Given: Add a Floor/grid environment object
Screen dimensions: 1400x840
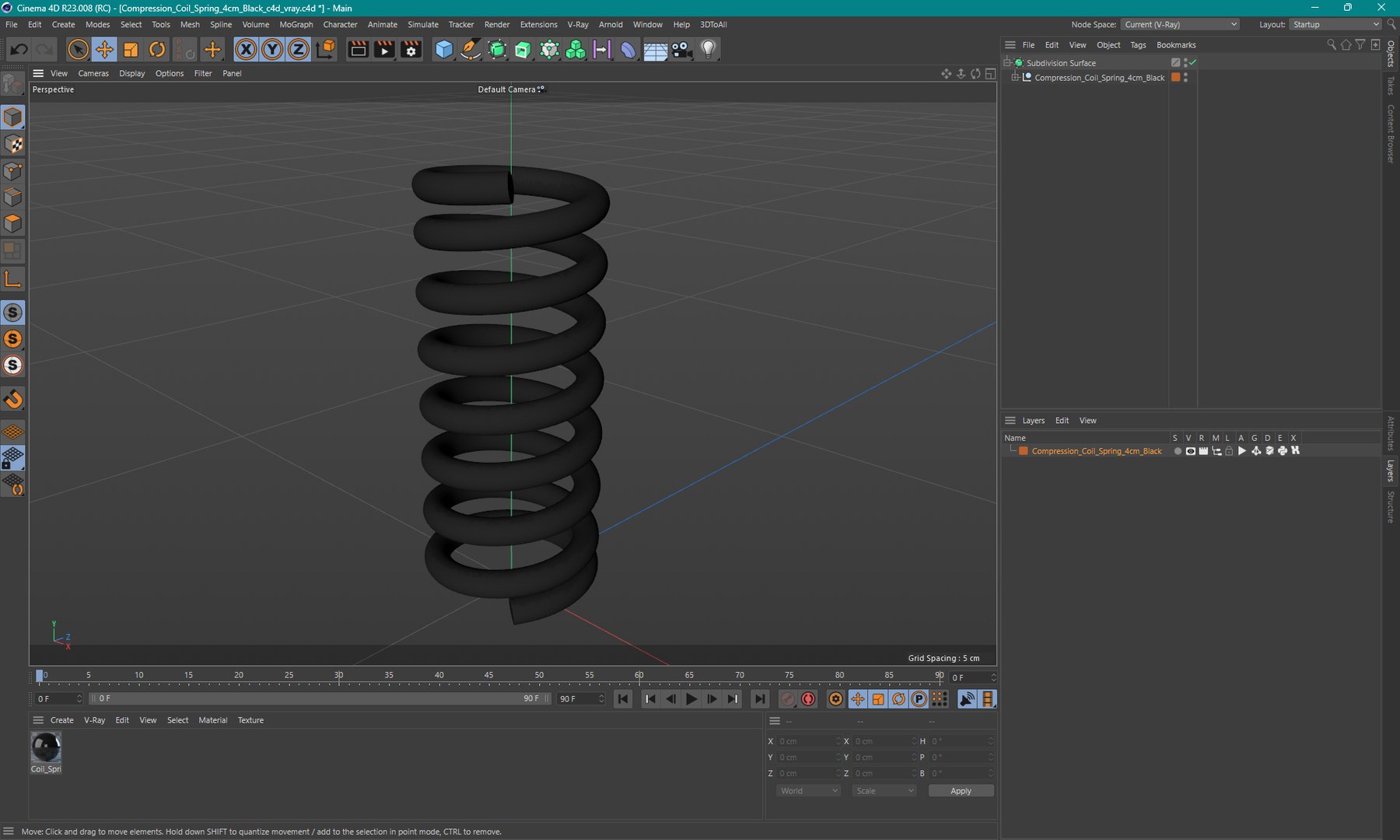Looking at the screenshot, I should pos(655,50).
